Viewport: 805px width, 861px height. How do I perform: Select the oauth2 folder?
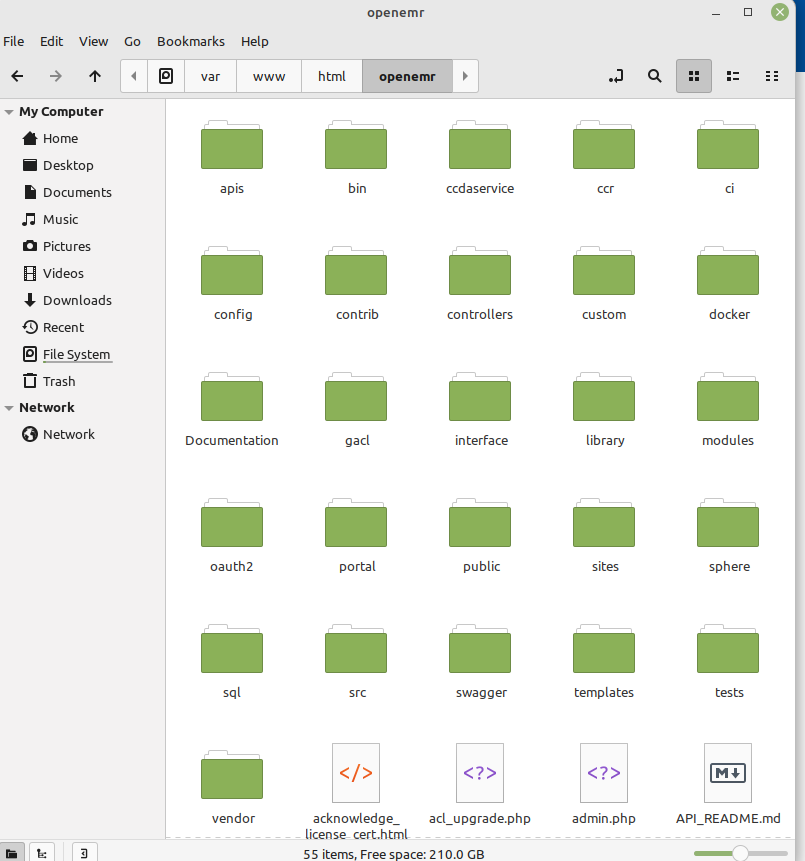point(232,536)
